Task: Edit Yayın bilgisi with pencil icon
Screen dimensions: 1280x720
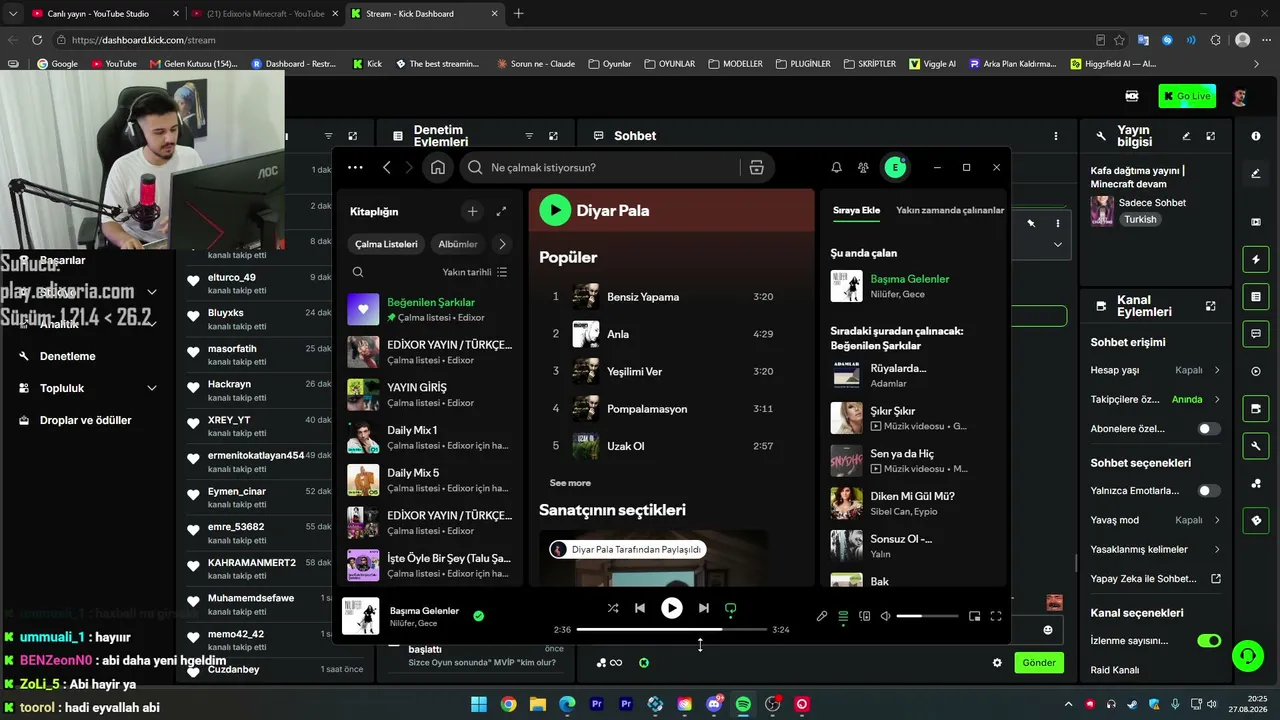Action: pos(1186,136)
